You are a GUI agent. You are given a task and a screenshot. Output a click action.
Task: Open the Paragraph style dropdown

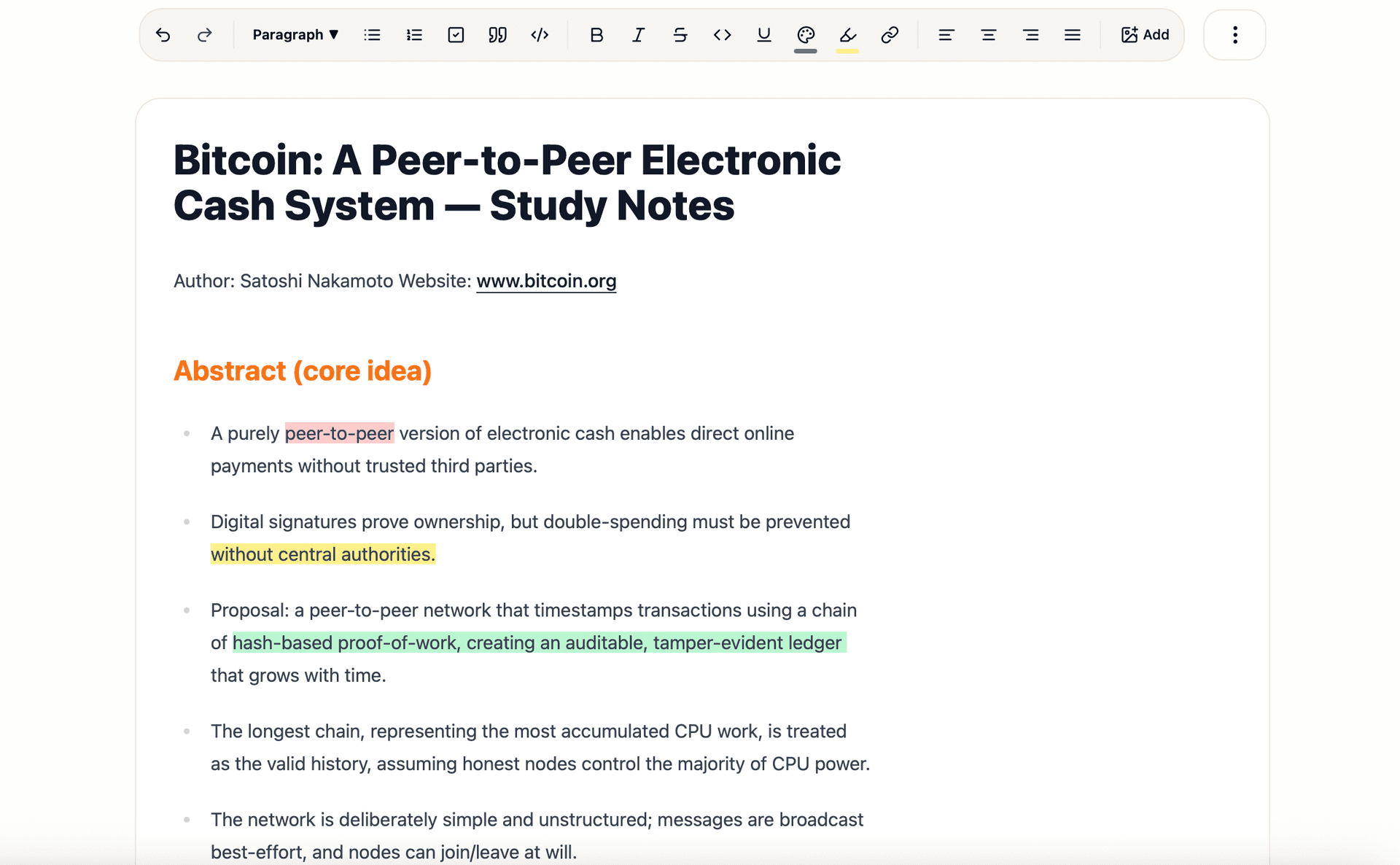coord(294,34)
